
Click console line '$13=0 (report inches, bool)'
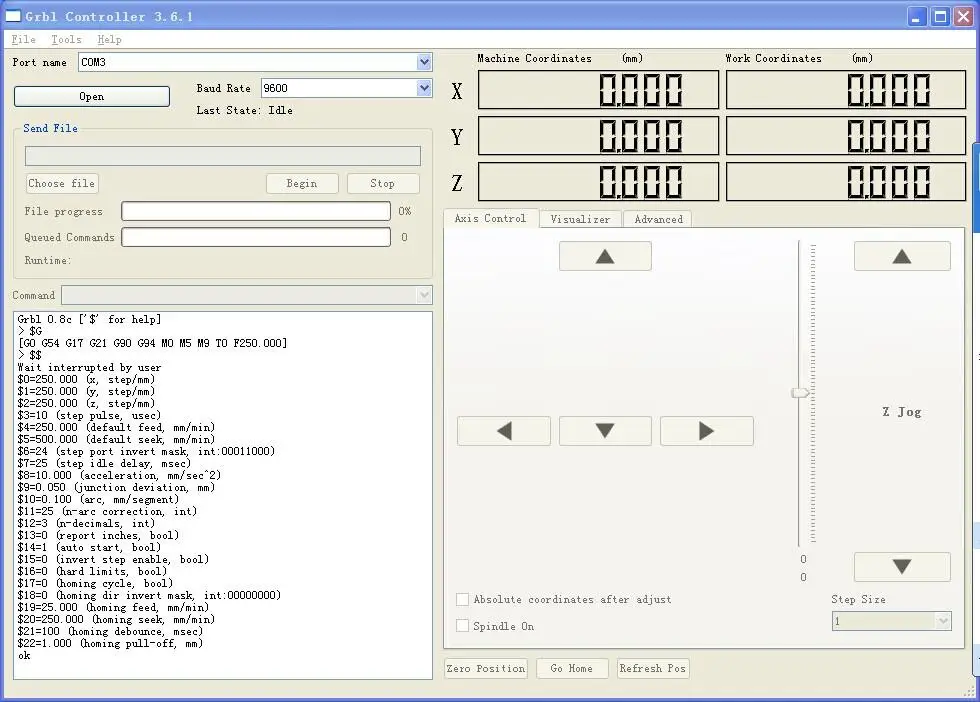coord(98,535)
